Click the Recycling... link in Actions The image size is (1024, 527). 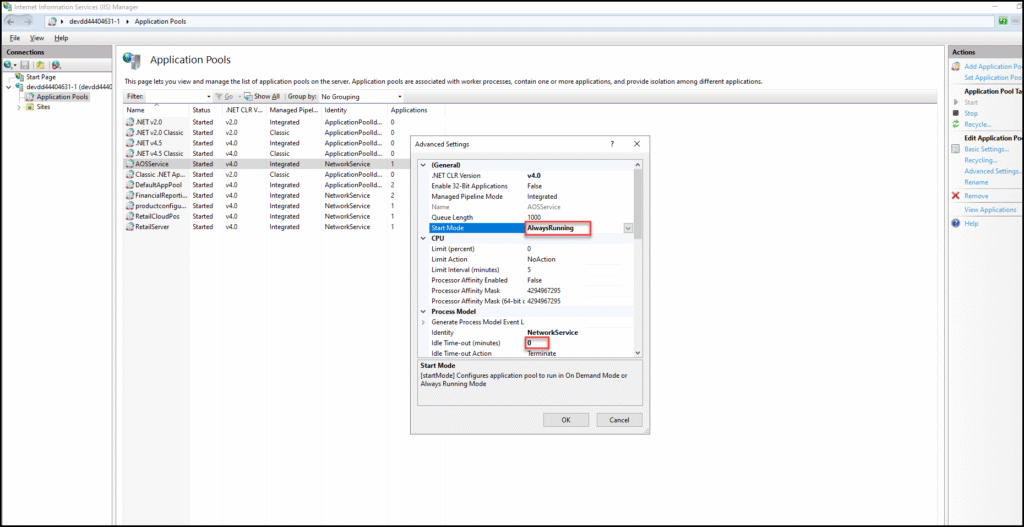pos(981,160)
